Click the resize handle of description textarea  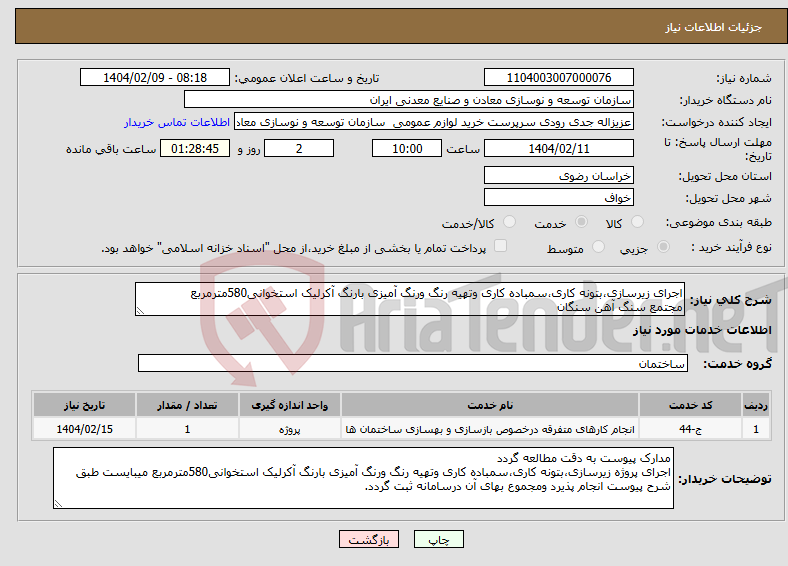(140, 311)
